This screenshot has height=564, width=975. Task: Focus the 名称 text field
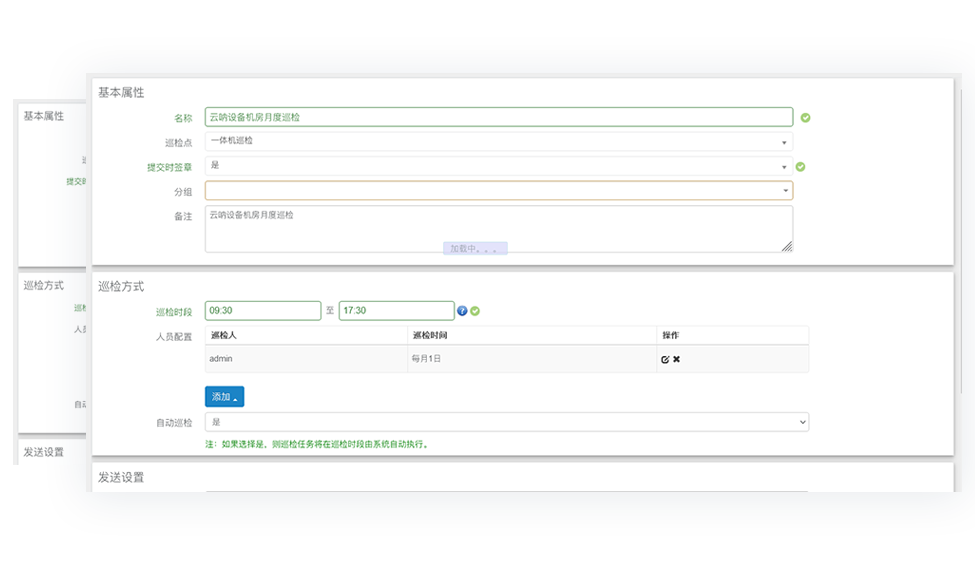click(498, 117)
